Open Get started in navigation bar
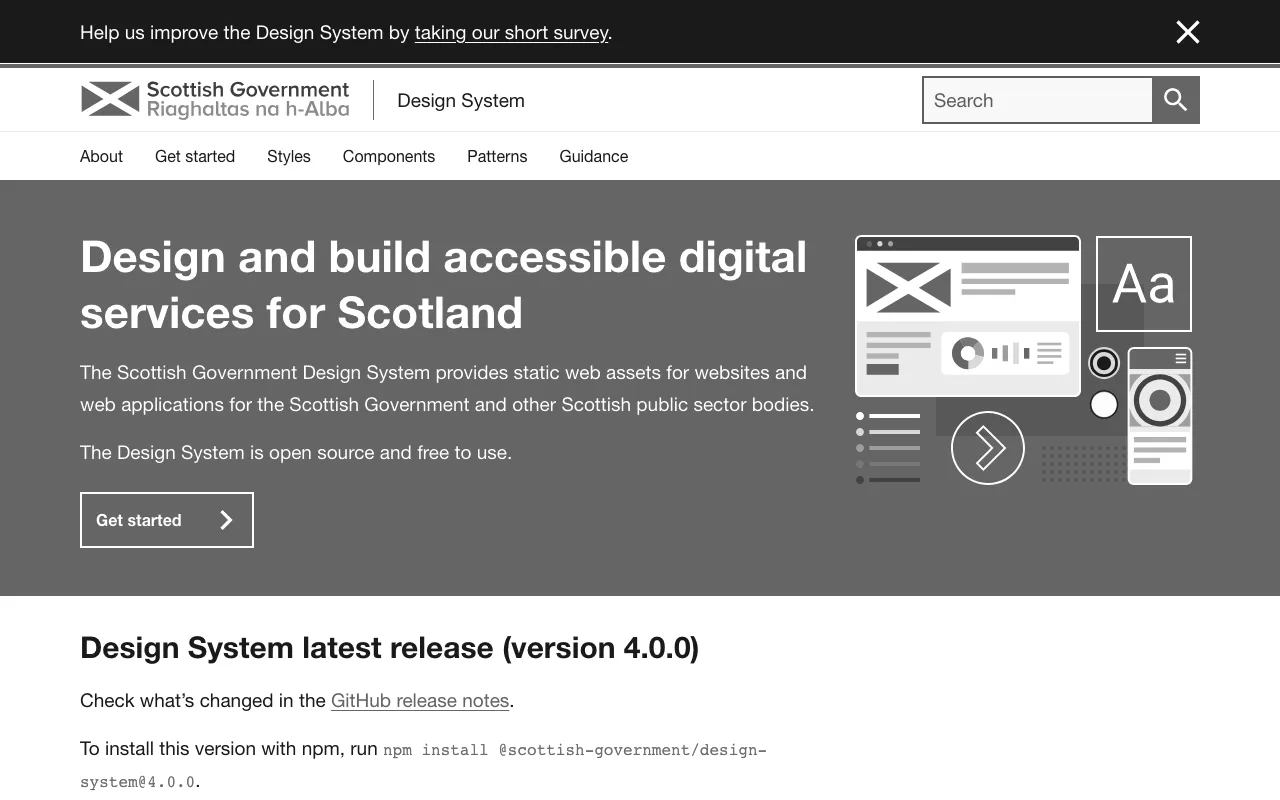The image size is (1280, 800). pyautogui.click(x=195, y=156)
